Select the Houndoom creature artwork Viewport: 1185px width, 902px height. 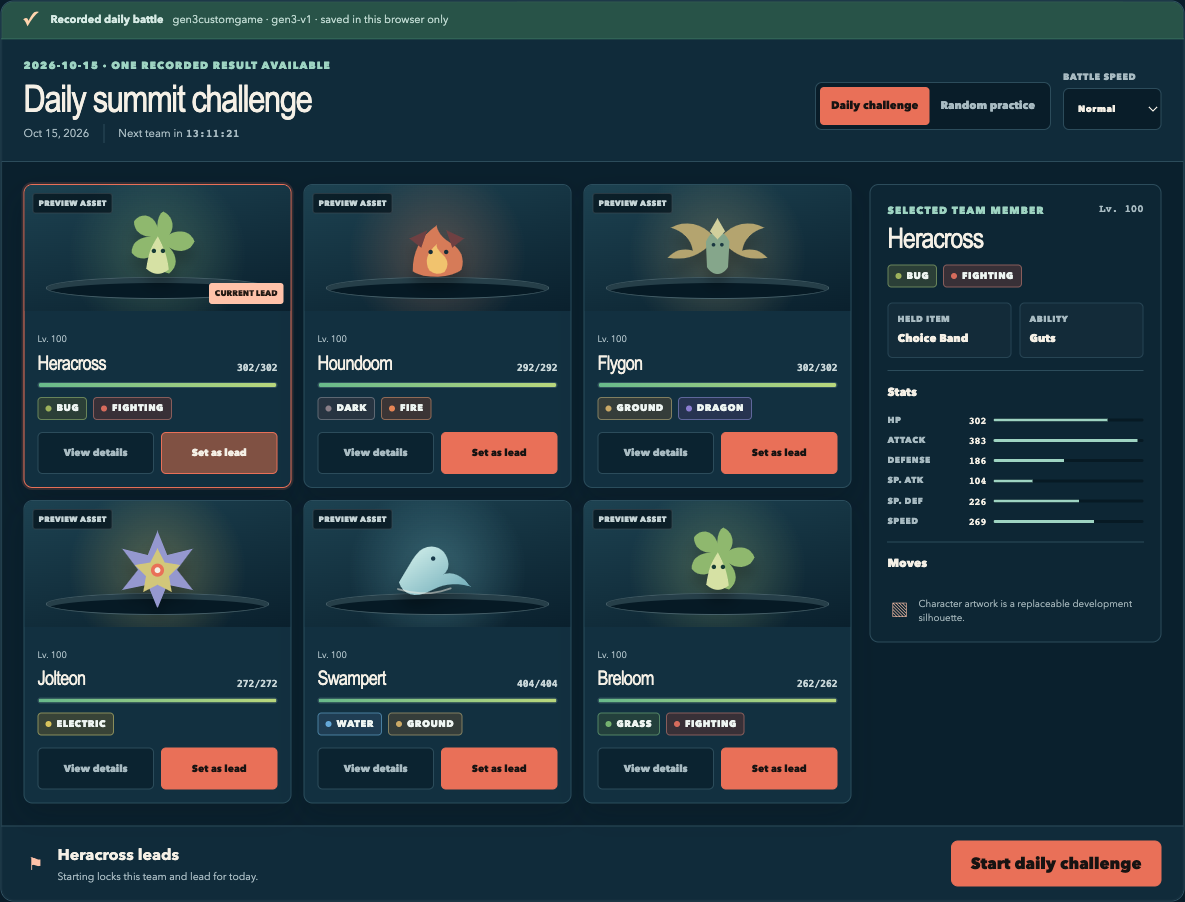[437, 251]
